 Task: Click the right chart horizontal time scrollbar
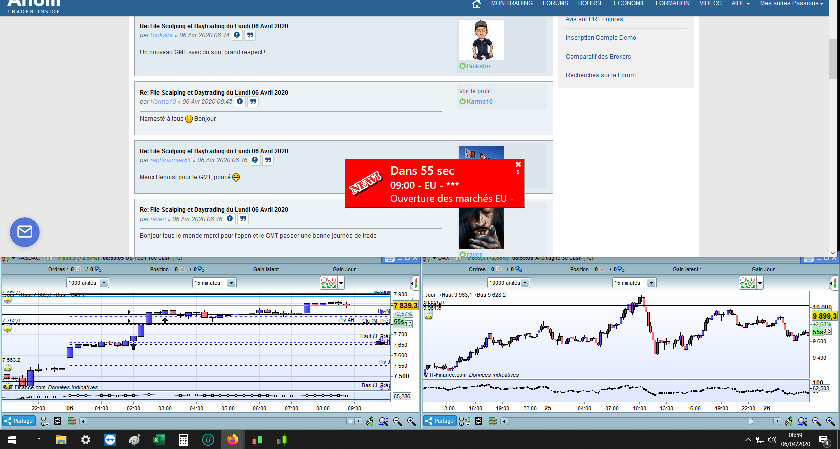641,422
